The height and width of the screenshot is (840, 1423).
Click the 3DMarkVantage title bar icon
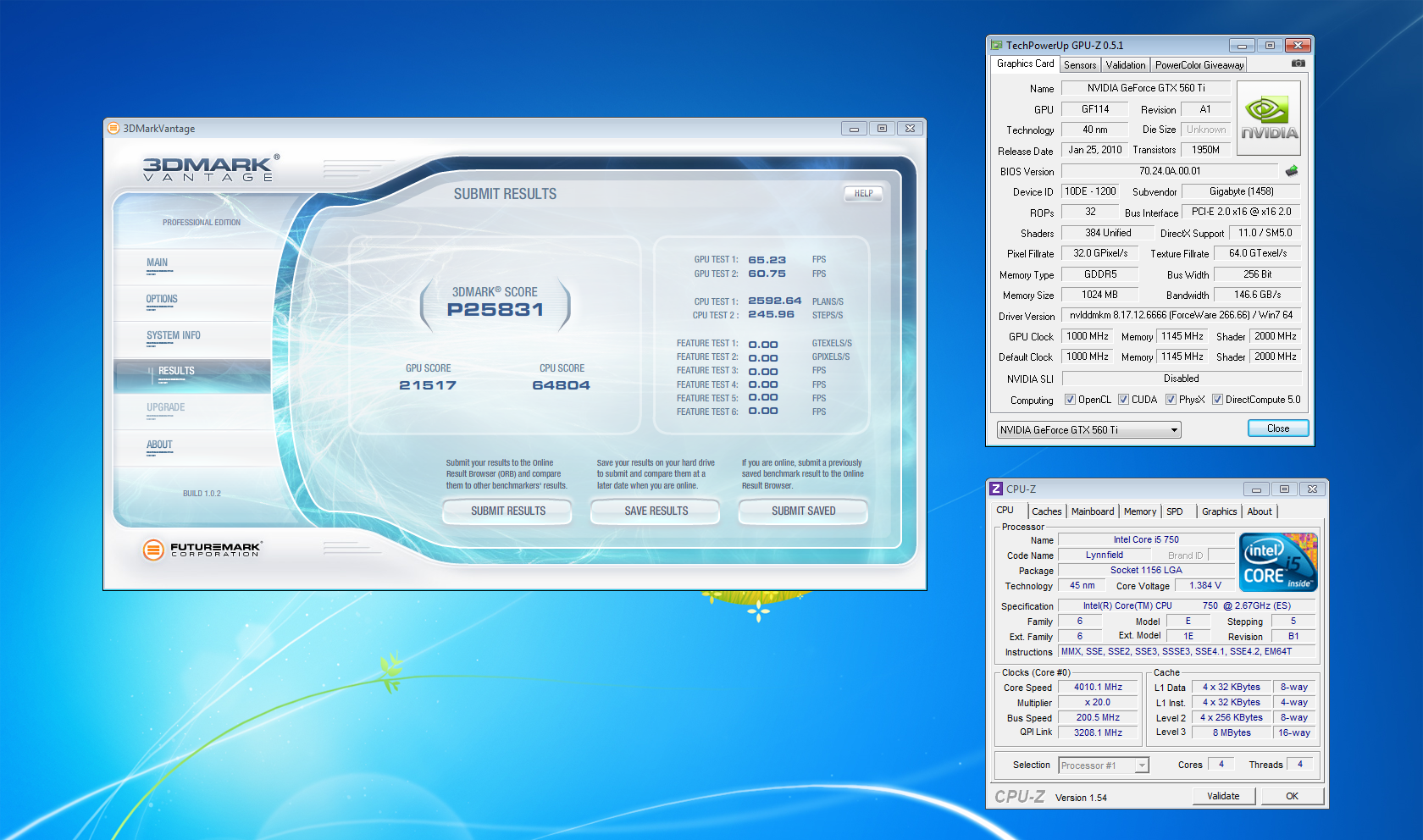pyautogui.click(x=114, y=128)
